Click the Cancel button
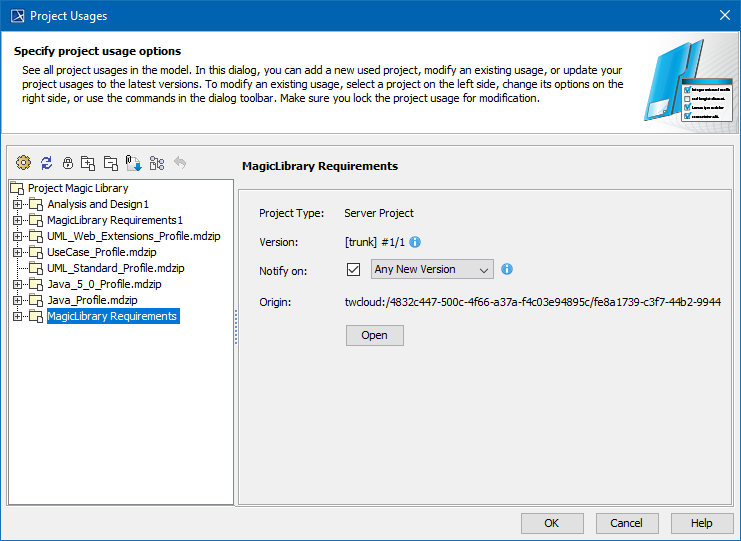 coord(627,523)
